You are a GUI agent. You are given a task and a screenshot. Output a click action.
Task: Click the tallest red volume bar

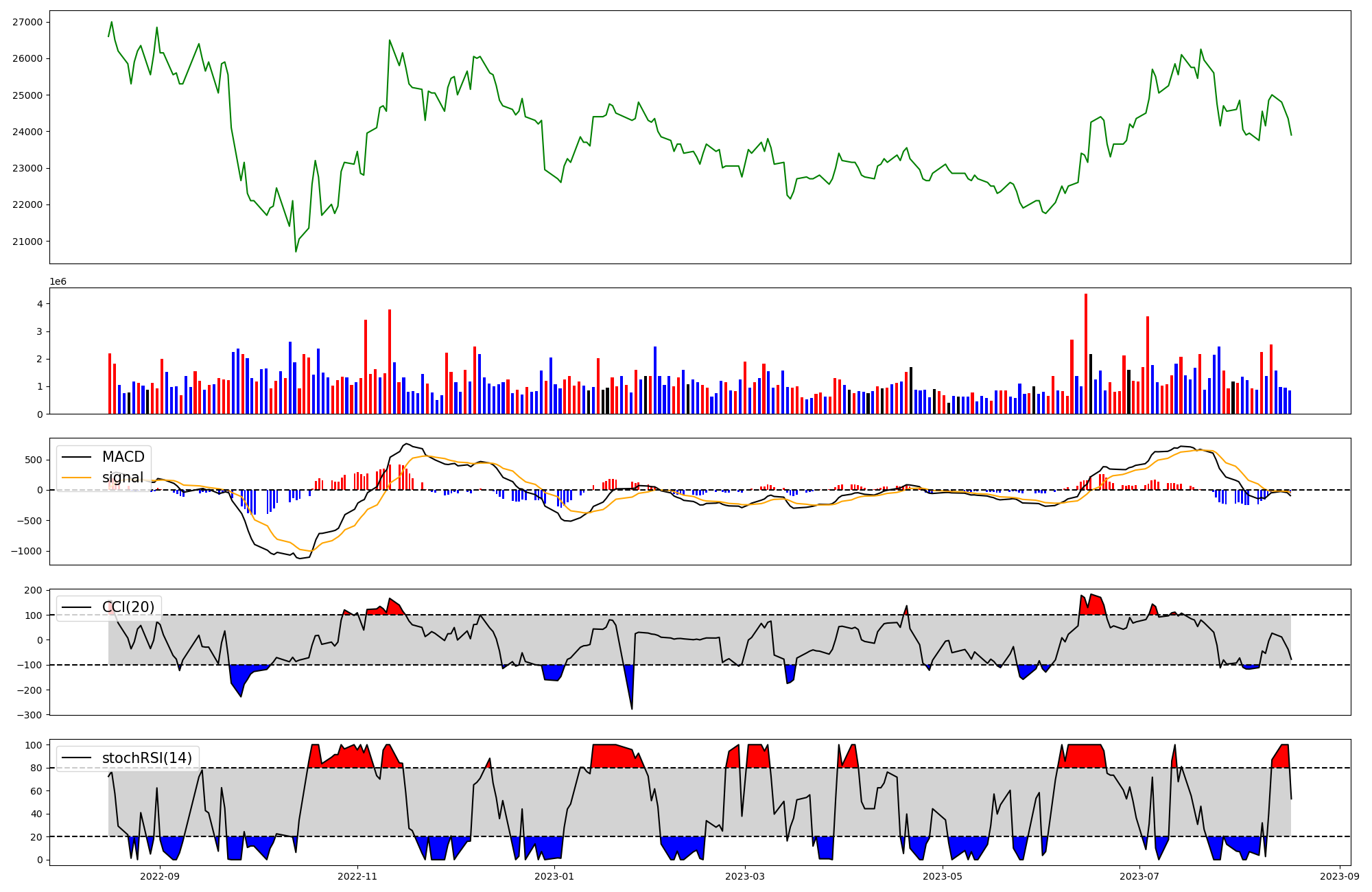[x=1086, y=353]
